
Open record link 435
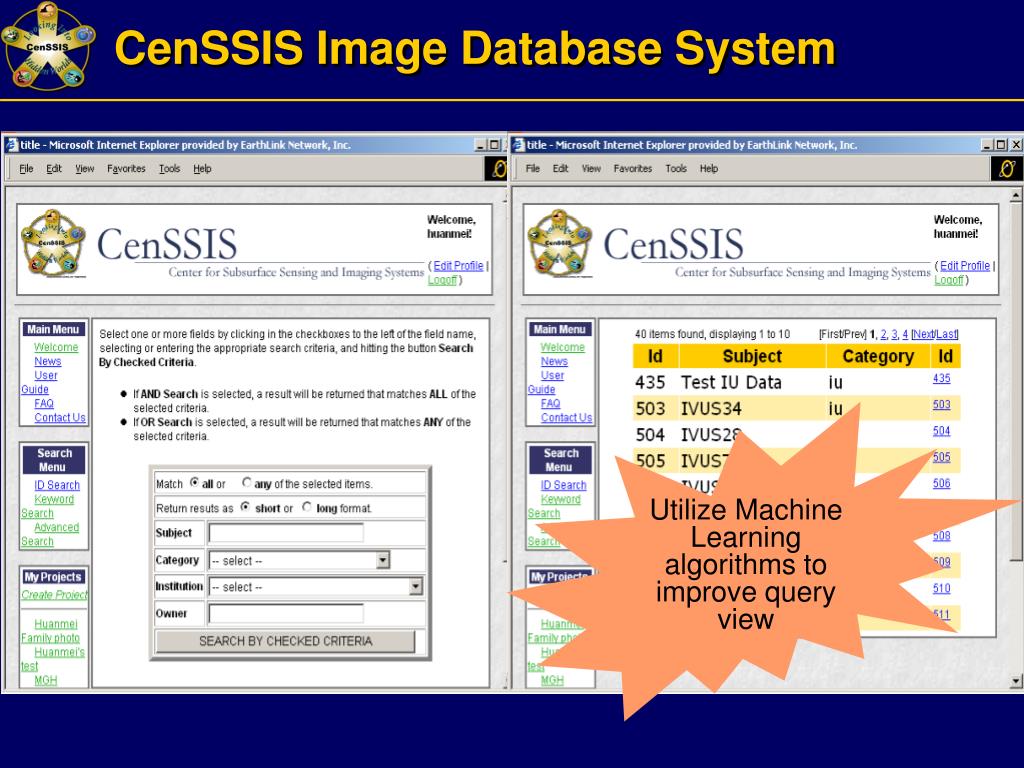[x=942, y=378]
